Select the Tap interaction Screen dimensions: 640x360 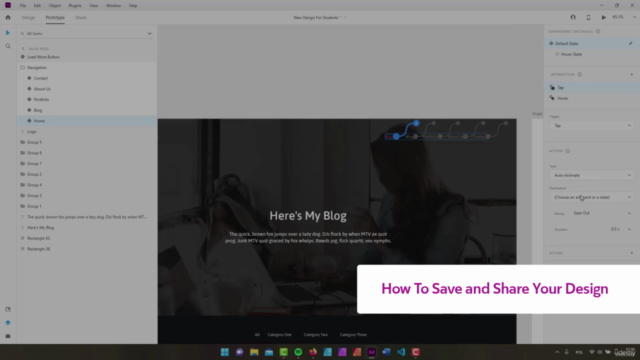(592, 87)
